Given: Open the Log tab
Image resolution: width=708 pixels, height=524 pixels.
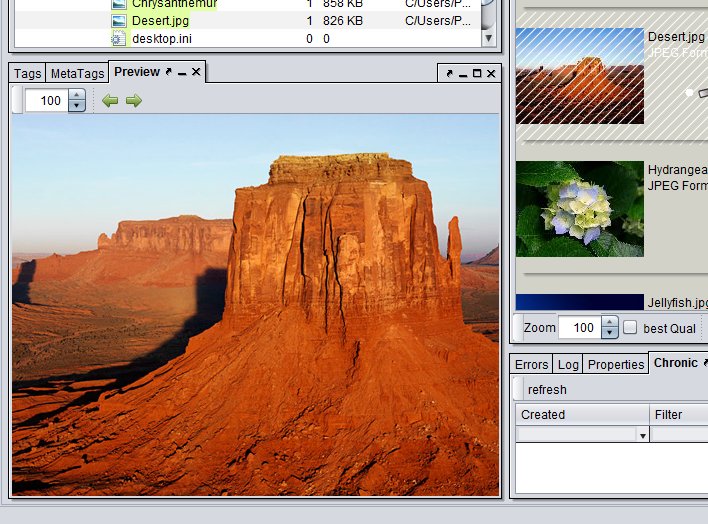Looking at the screenshot, I should [568, 365].
